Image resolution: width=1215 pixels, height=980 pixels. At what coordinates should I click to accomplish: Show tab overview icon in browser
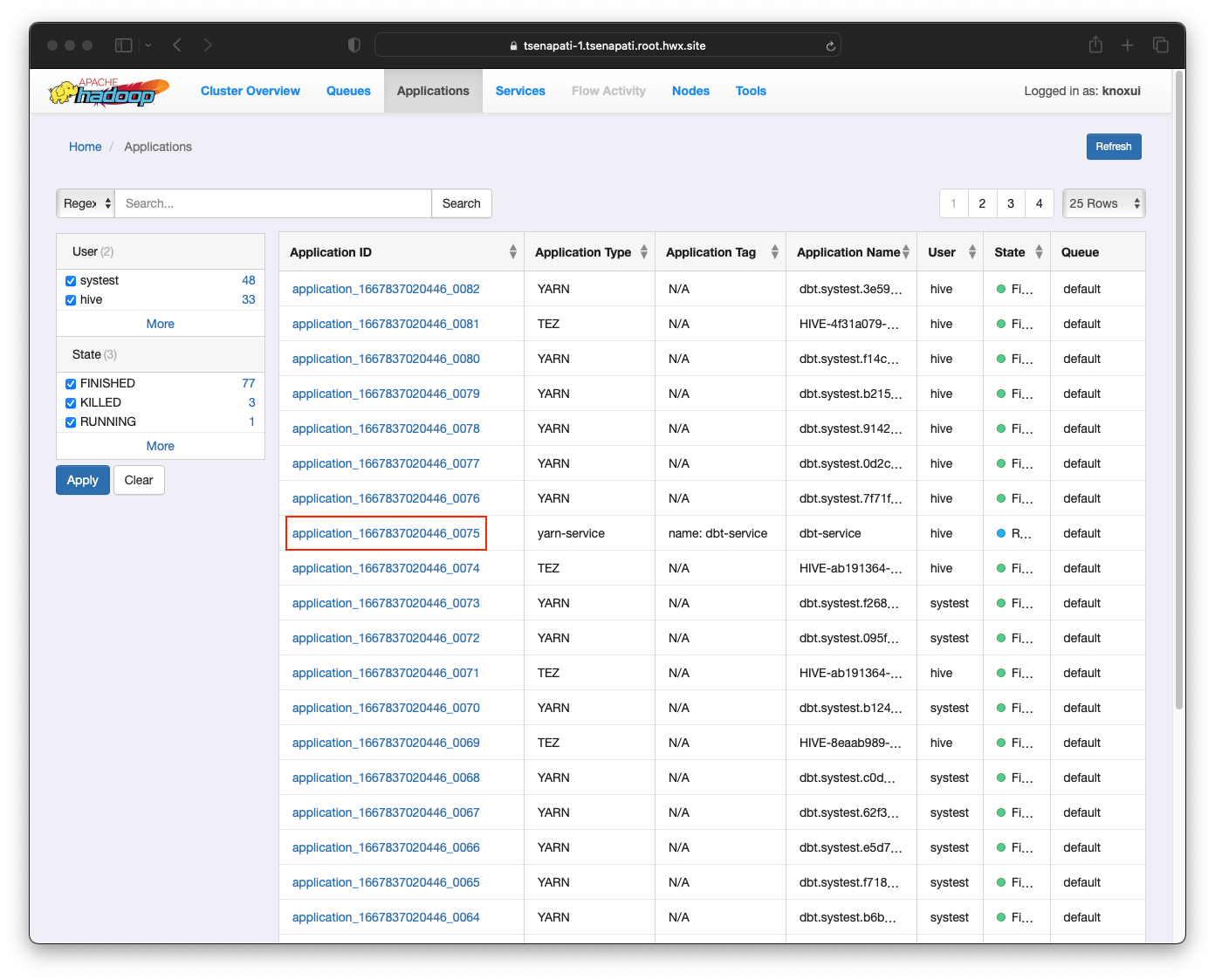click(1160, 45)
